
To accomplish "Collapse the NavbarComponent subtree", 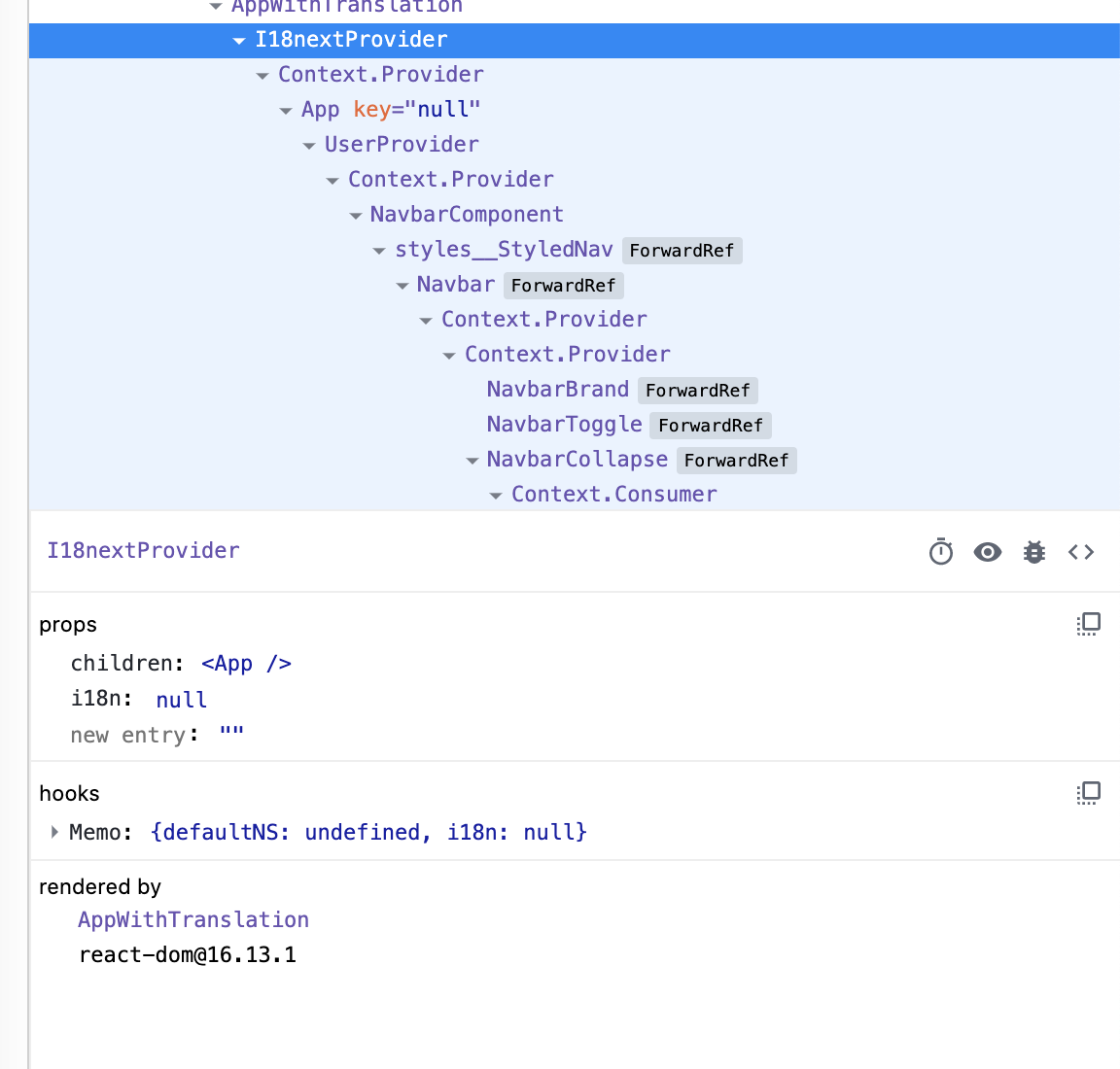I will 356,215.
